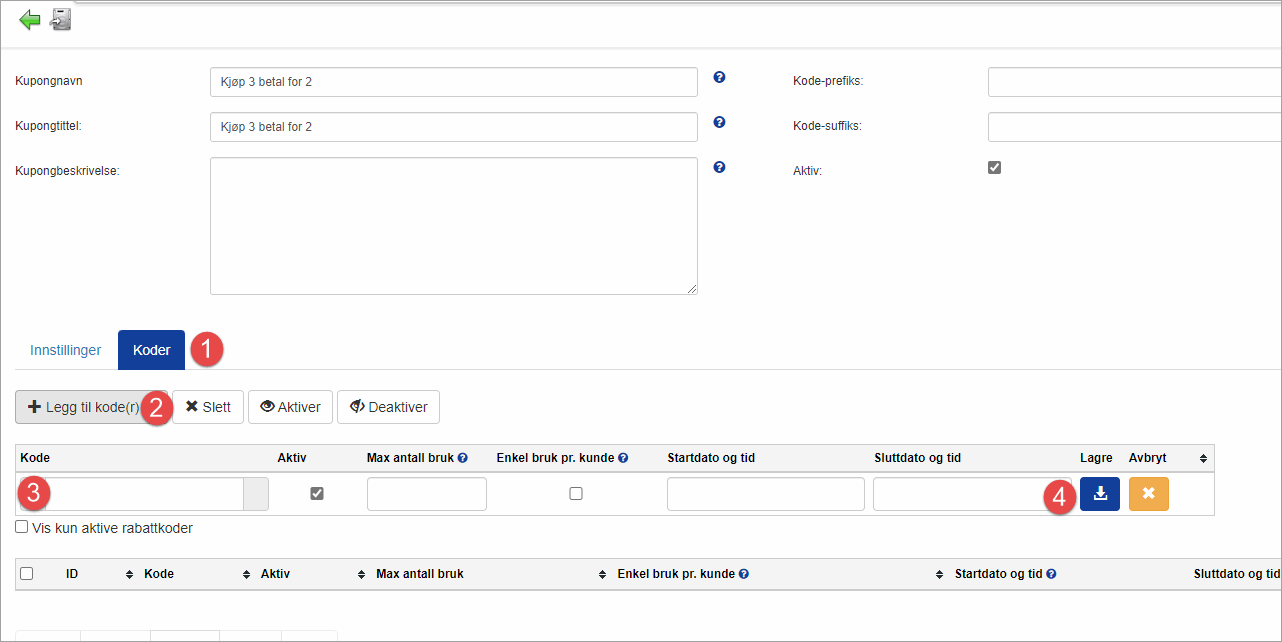This screenshot has height=642, width=1282.
Task: Check Enkel bruk pr. kunde checkbox
Action: (x=576, y=494)
